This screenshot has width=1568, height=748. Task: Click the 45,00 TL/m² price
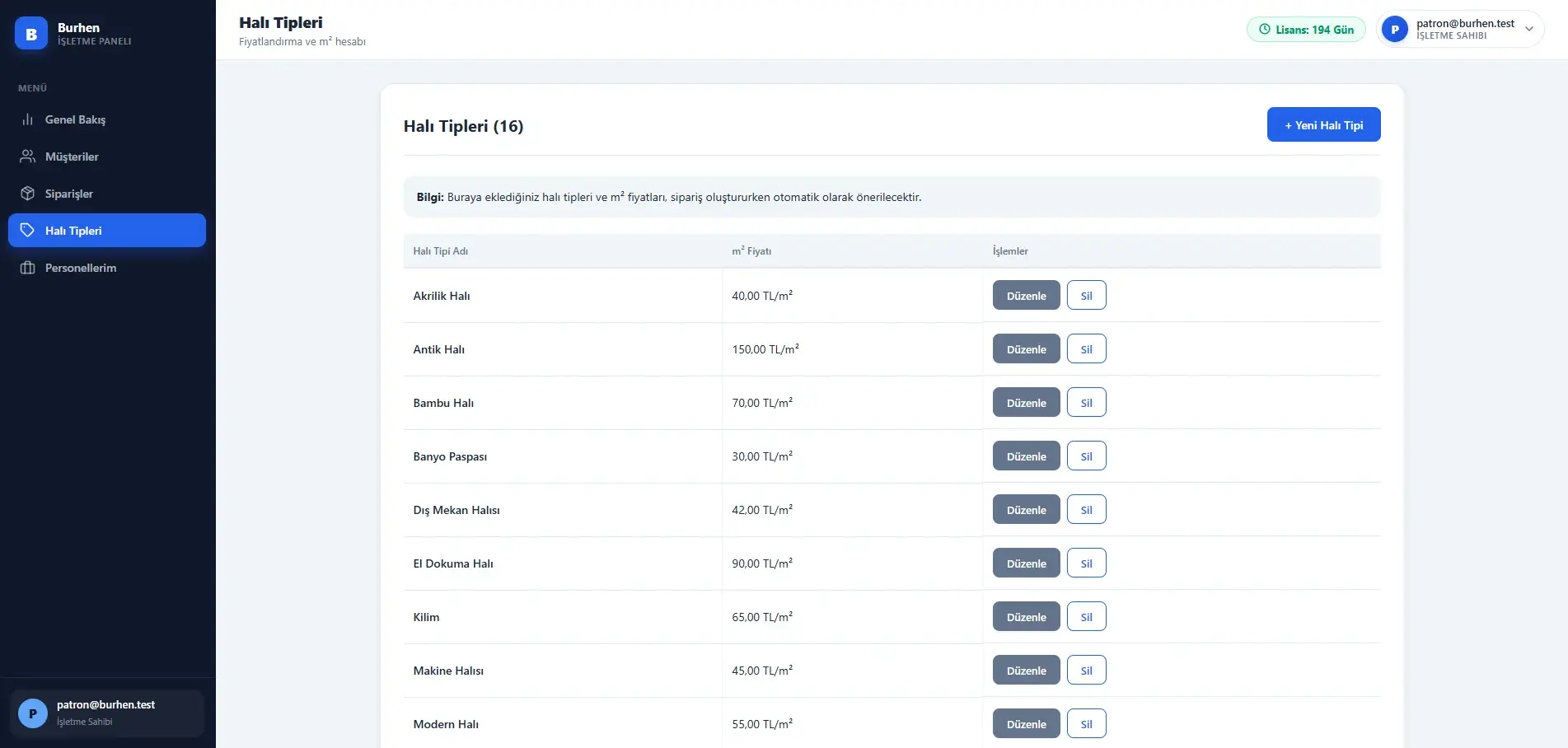[x=762, y=670]
